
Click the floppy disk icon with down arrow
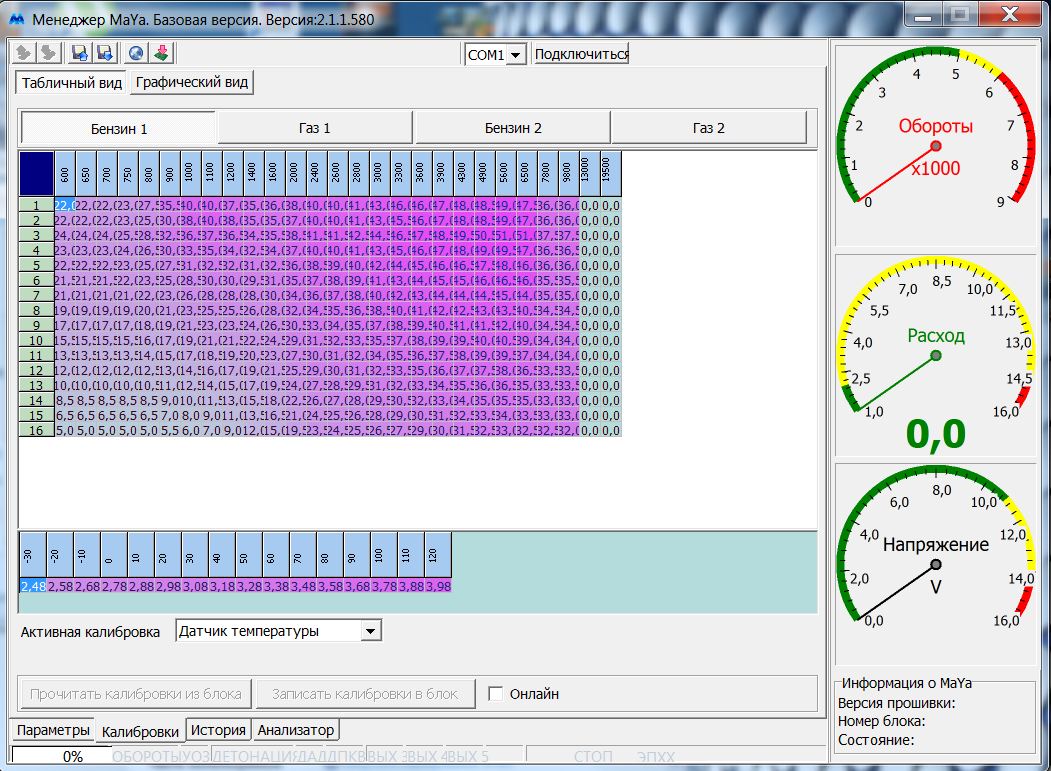click(x=103, y=53)
